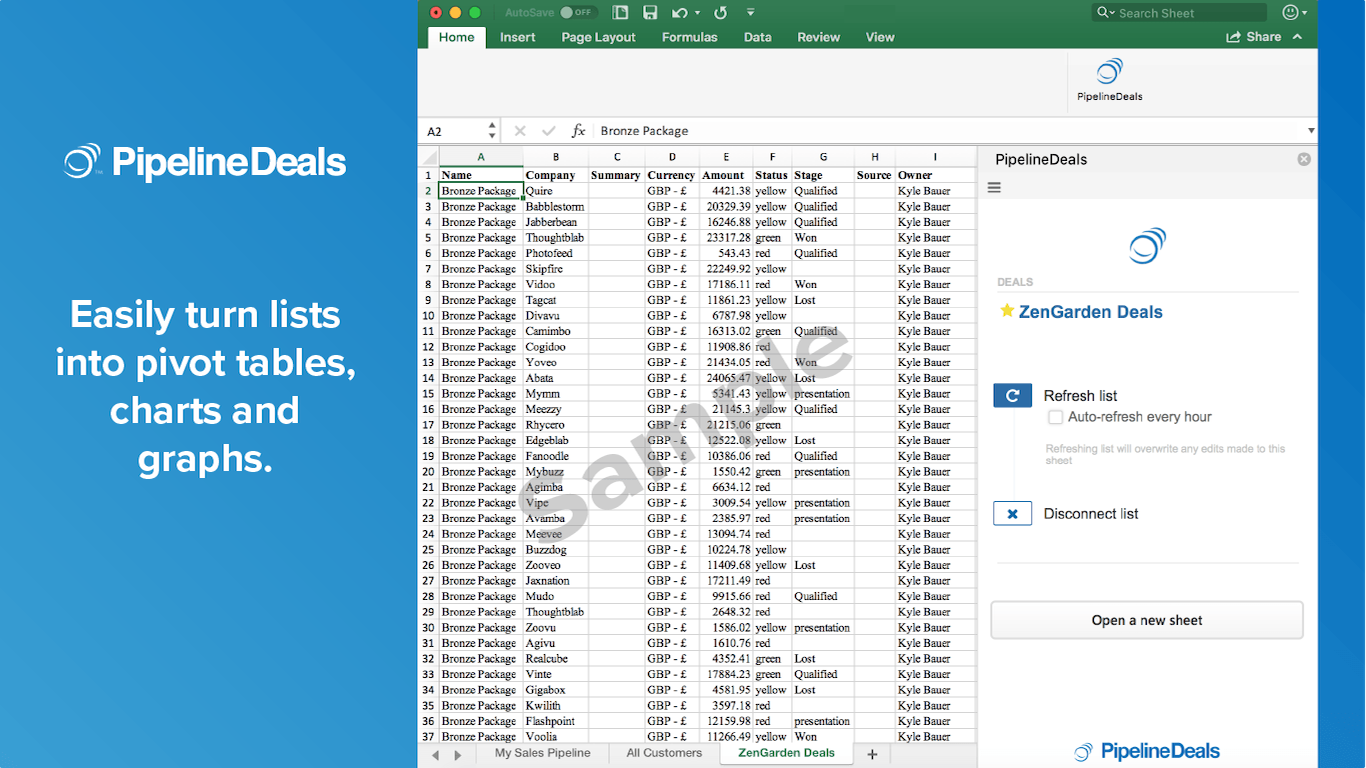Click the Disconnect list X button

click(x=1012, y=513)
